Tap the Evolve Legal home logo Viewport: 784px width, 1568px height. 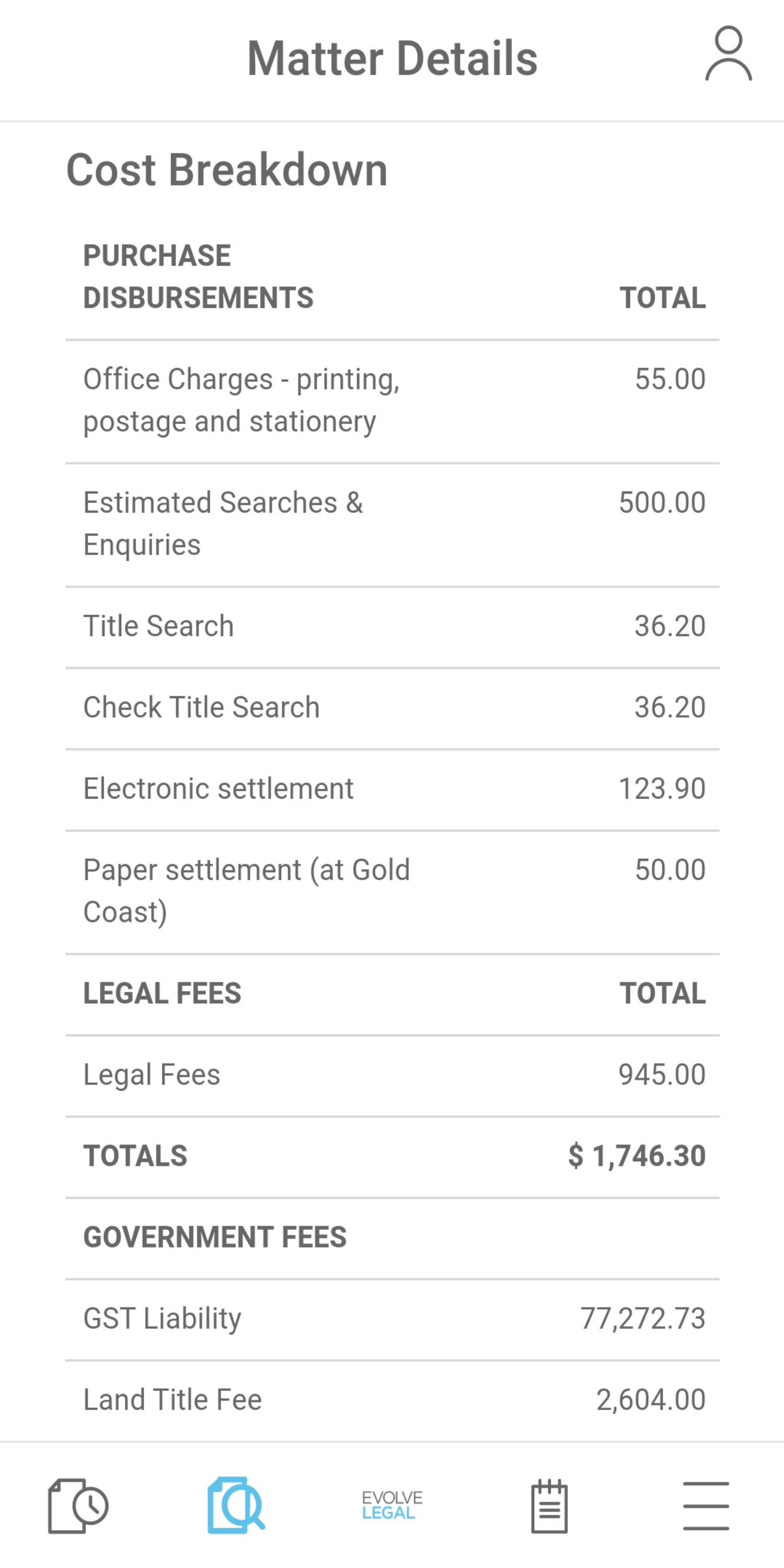pos(392,1505)
